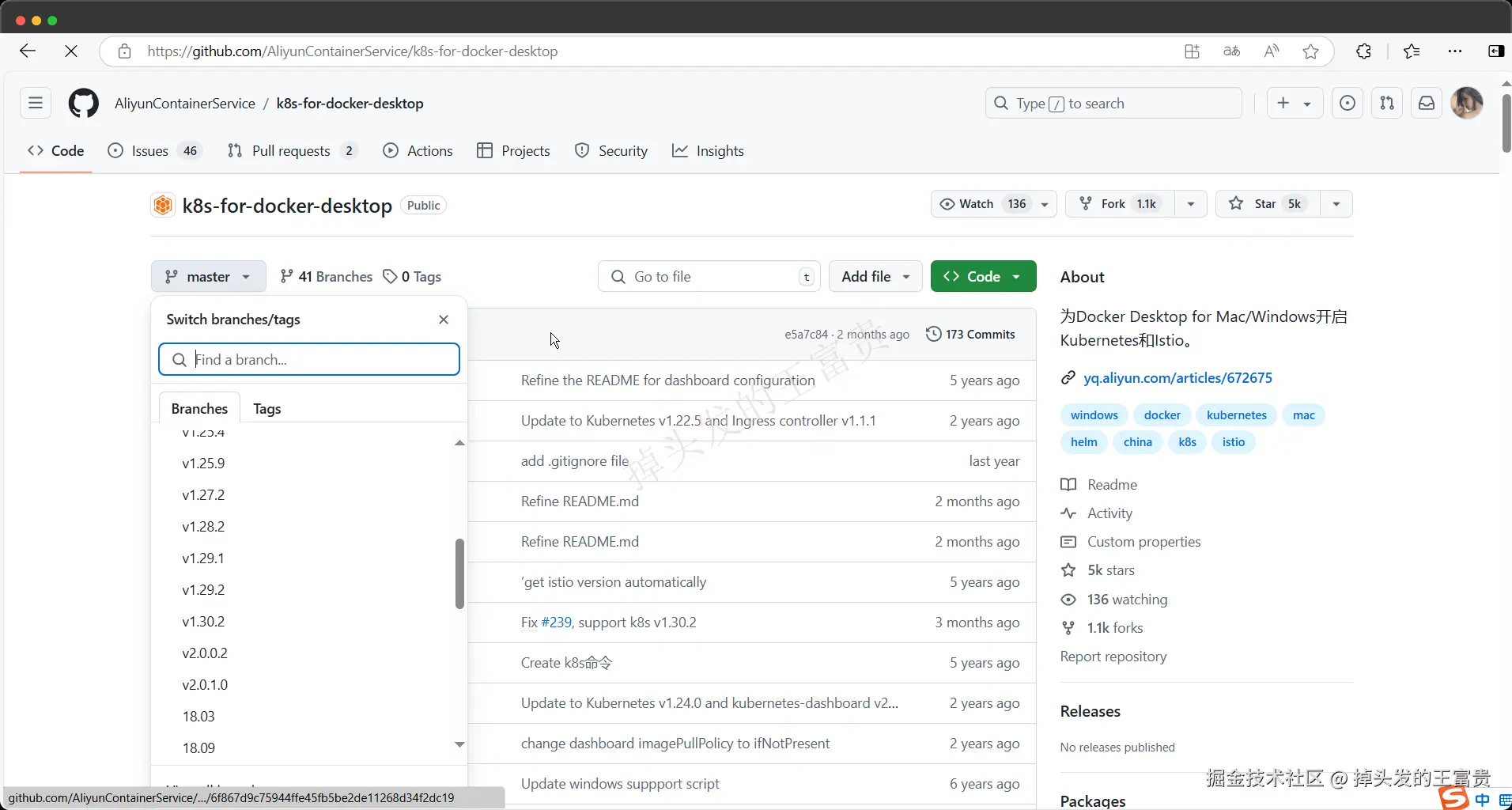Stop page loading with the X button
Image resolution: width=1512 pixels, height=810 pixels.
pos(71,51)
